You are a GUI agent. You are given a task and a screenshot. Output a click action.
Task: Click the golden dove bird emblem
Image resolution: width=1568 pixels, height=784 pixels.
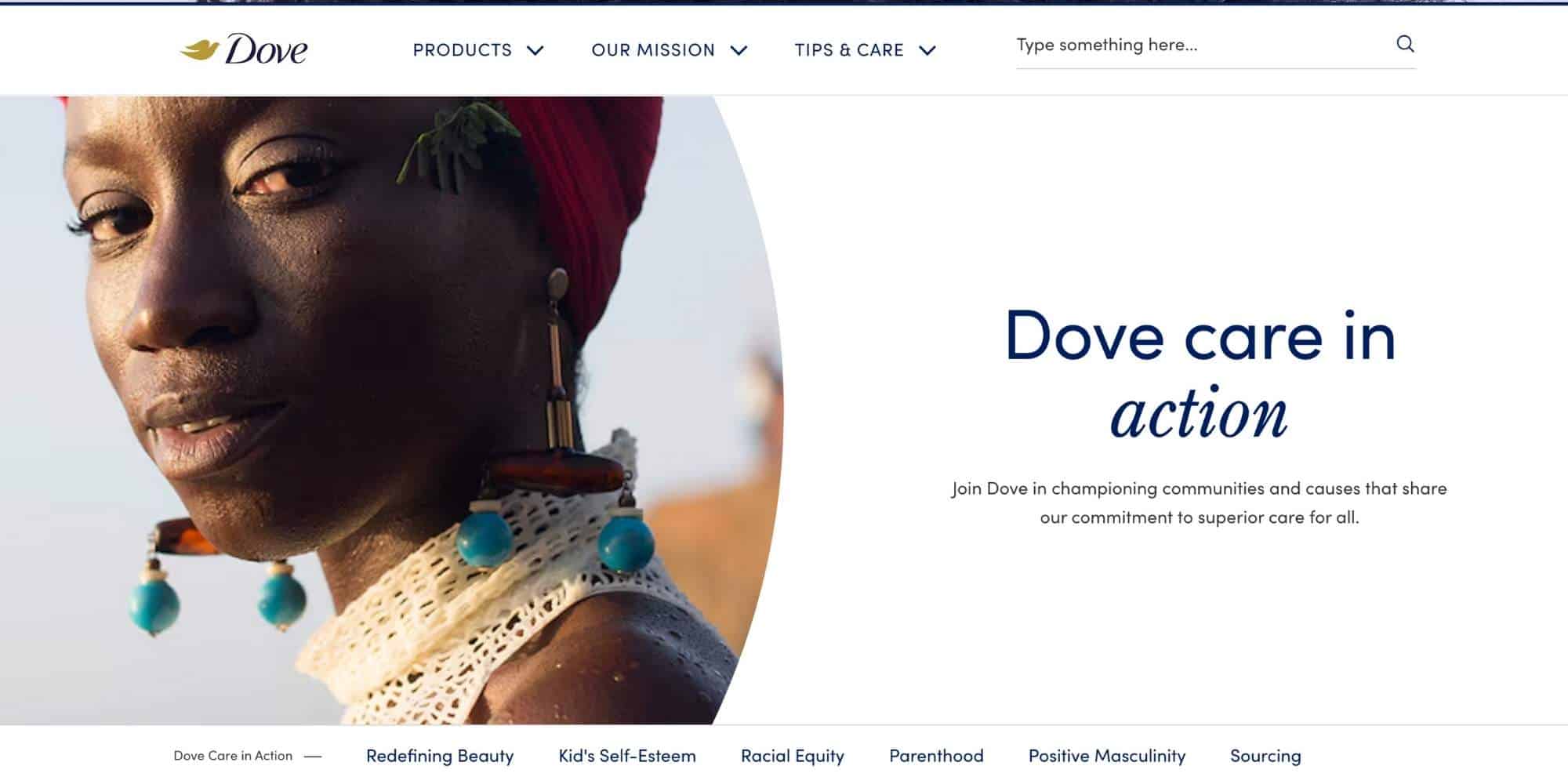click(199, 50)
